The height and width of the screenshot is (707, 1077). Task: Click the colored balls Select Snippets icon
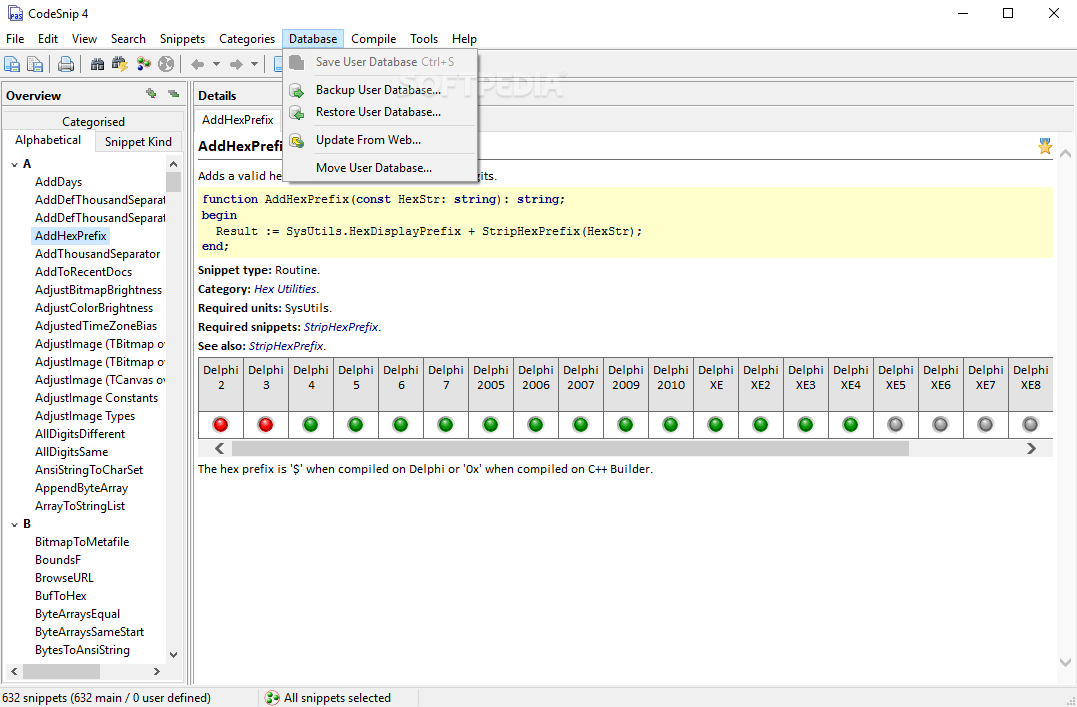click(x=144, y=65)
